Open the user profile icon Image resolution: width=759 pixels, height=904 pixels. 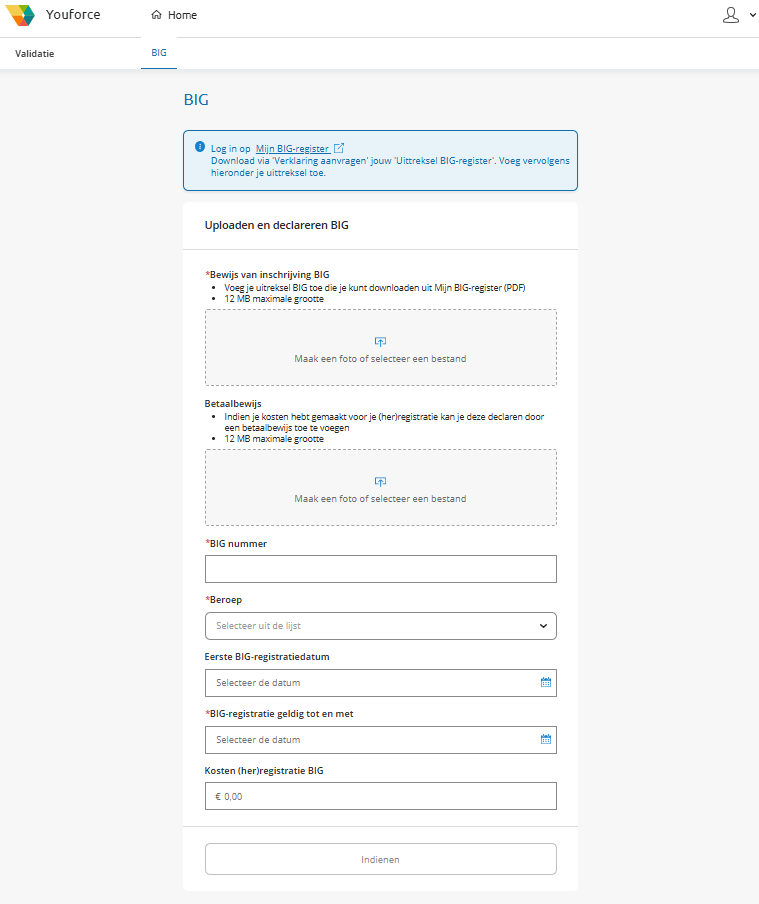click(731, 15)
